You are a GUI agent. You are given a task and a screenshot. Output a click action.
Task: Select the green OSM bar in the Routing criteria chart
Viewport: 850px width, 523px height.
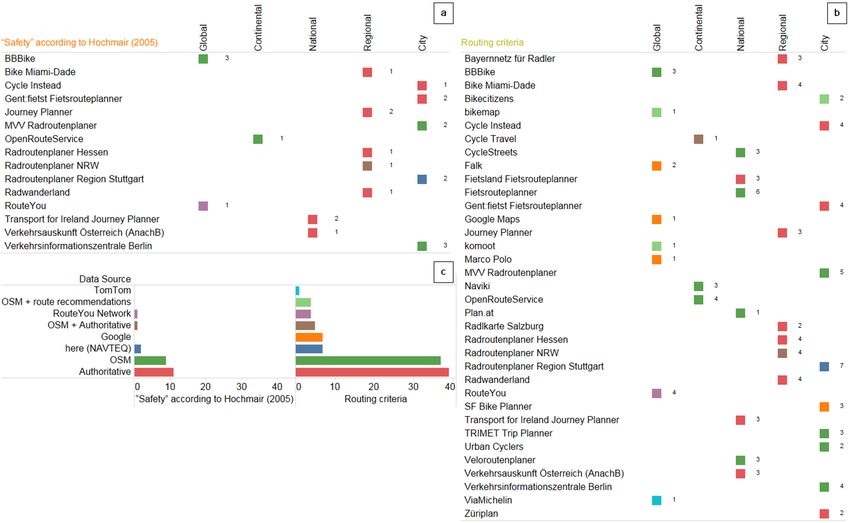(368, 360)
